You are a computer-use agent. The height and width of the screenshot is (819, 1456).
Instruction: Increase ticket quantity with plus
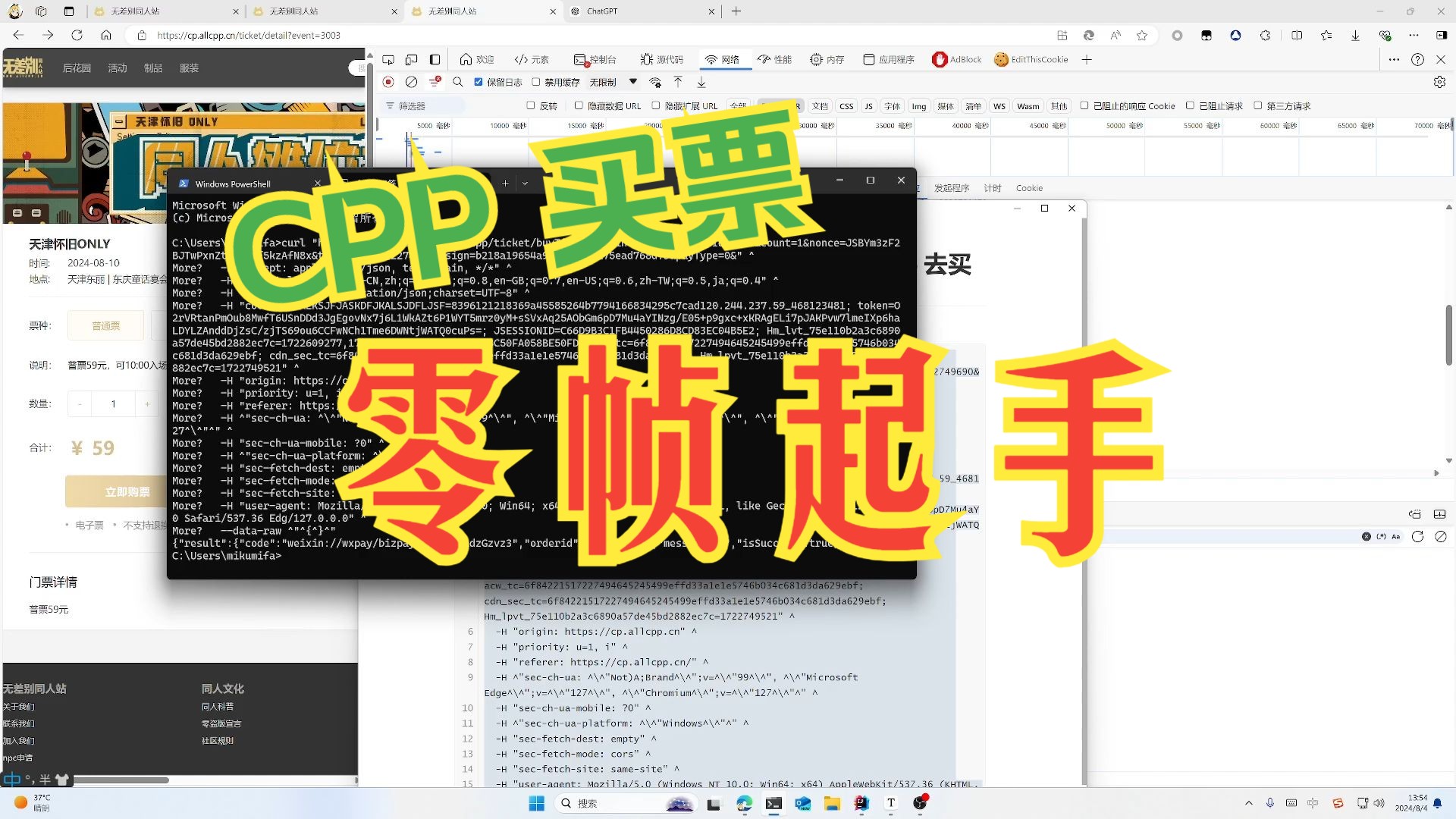pos(147,403)
